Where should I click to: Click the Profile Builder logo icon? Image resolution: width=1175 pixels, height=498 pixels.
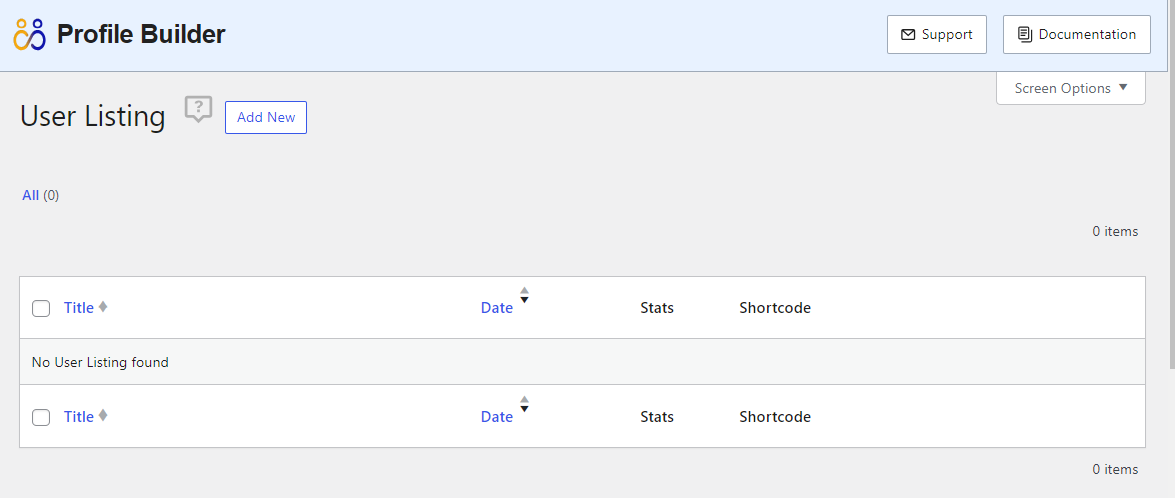[x=30, y=34]
